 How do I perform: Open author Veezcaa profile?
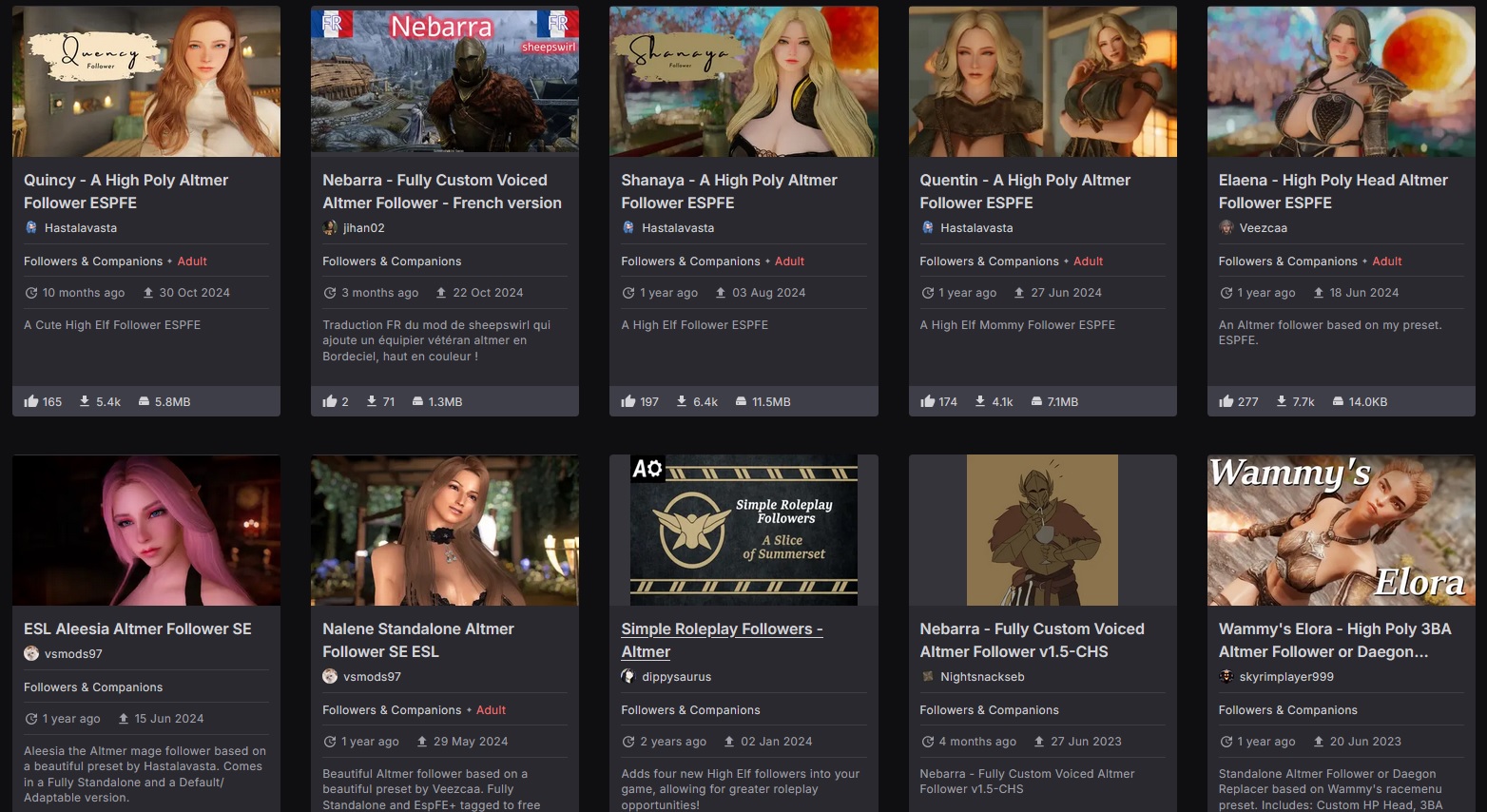click(1264, 228)
